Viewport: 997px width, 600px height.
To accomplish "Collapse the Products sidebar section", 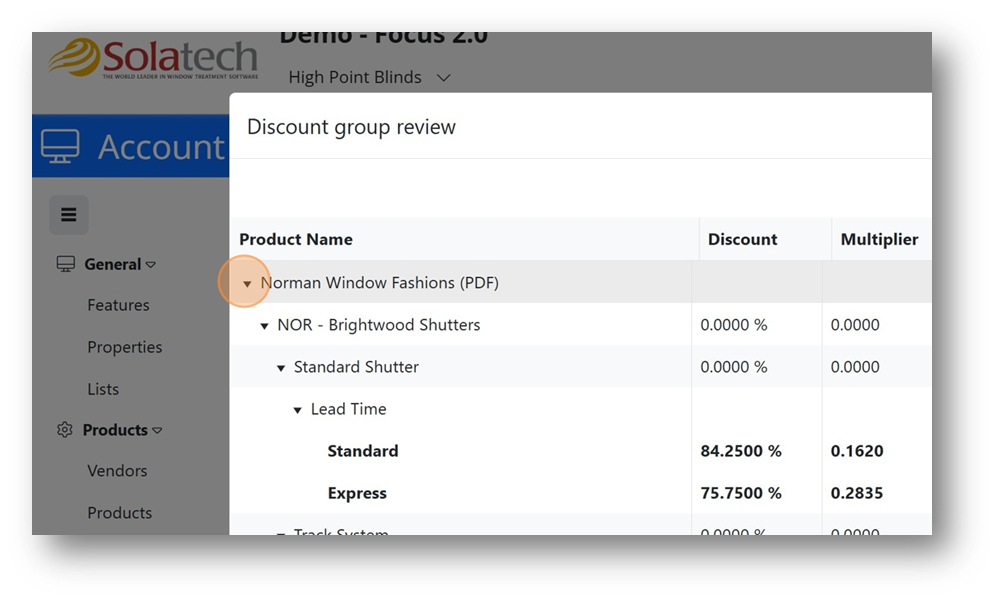I will point(157,430).
